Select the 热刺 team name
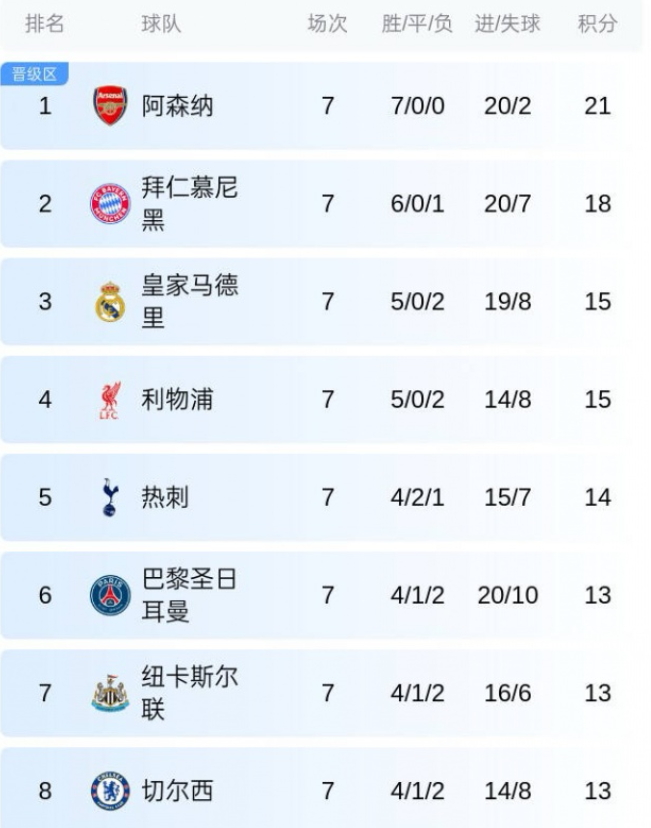651x828 pixels. pyautogui.click(x=165, y=497)
